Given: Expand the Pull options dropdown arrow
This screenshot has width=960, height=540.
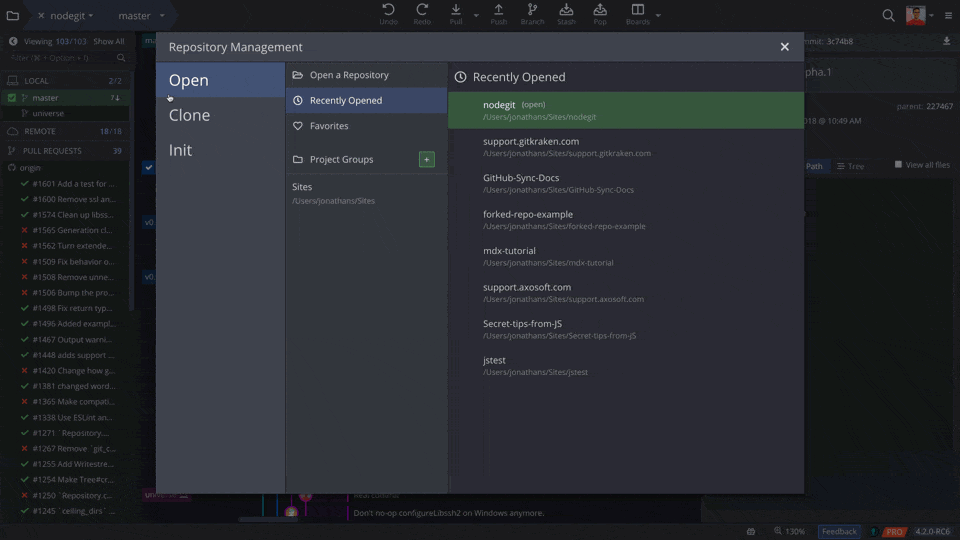Looking at the screenshot, I should pos(476,15).
